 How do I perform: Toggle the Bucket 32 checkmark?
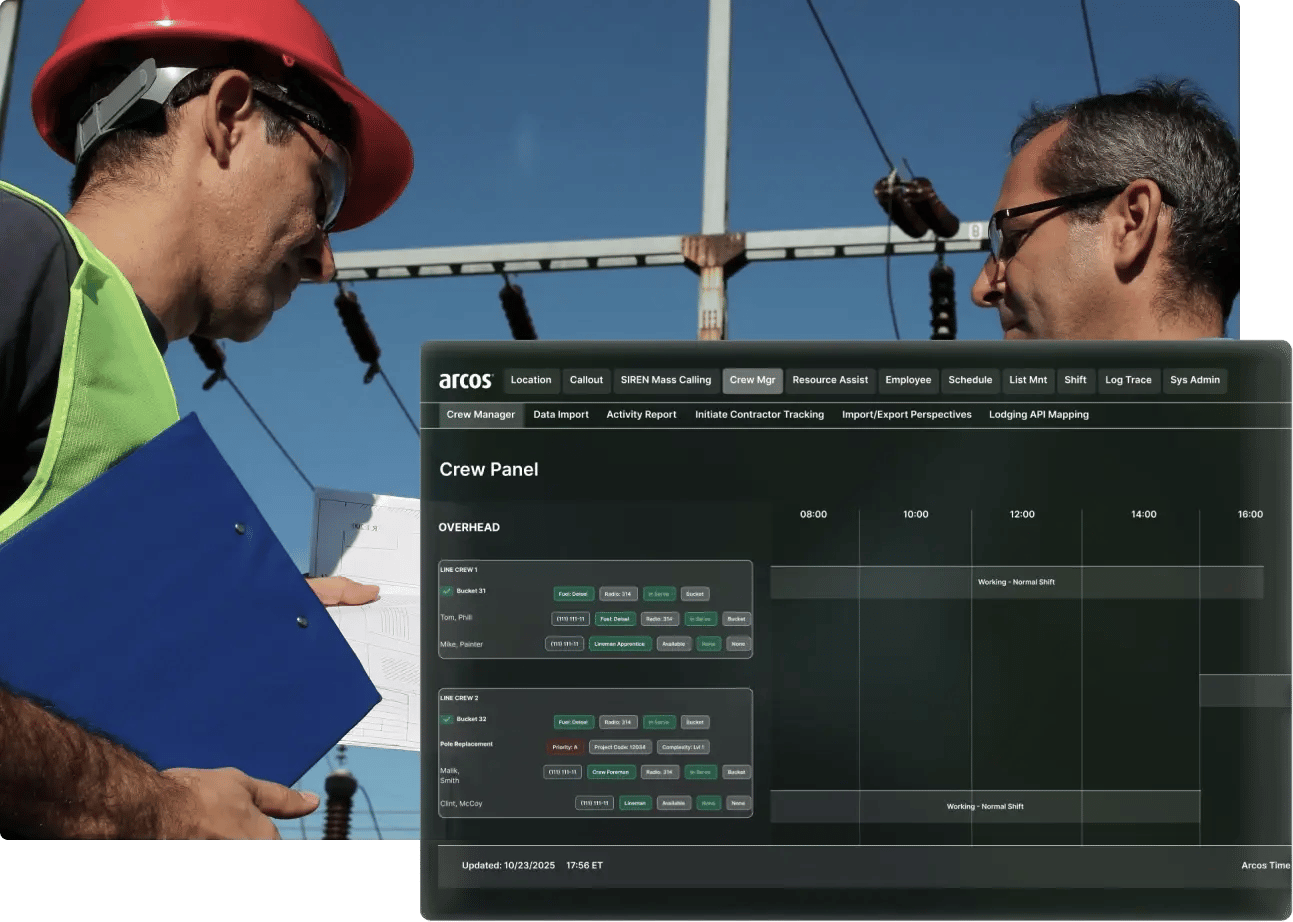pyautogui.click(x=446, y=719)
